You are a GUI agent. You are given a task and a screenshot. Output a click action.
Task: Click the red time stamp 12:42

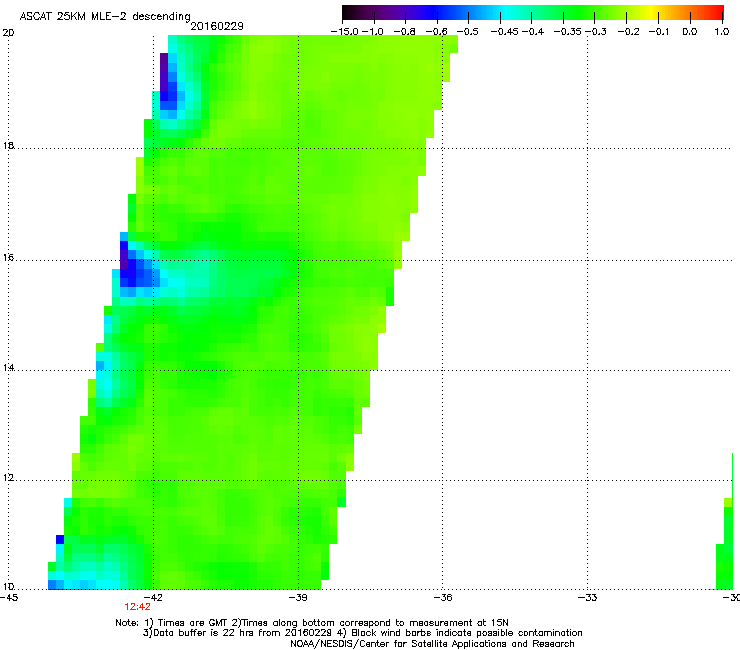click(137, 607)
